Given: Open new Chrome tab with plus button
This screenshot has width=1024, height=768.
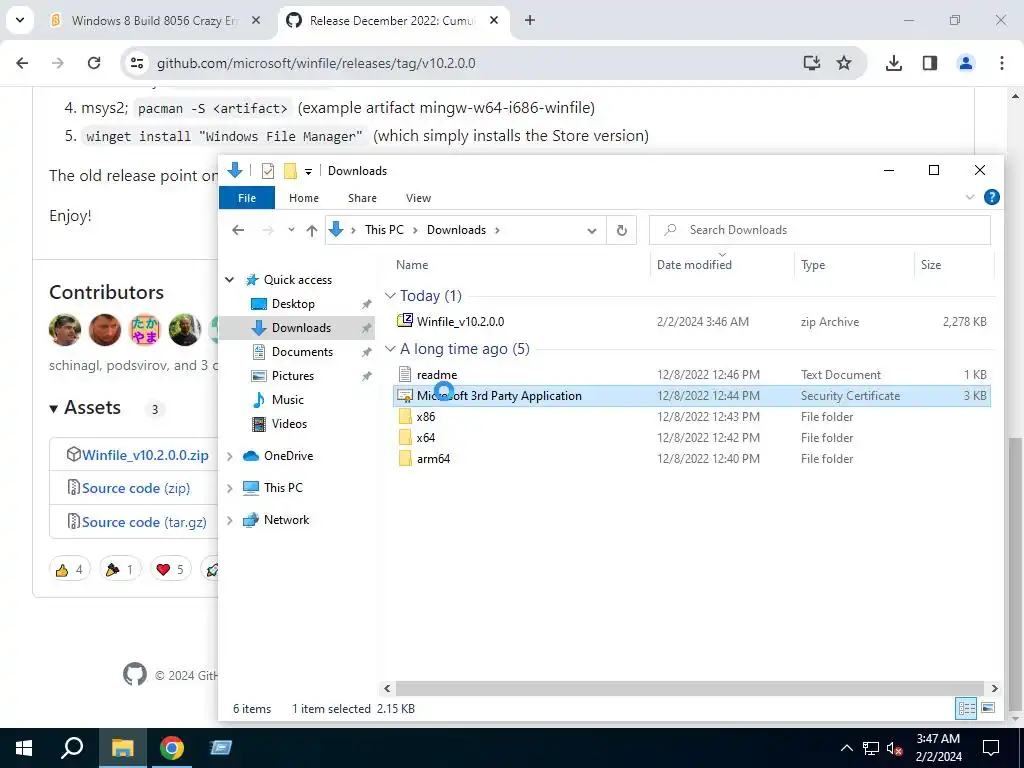Looking at the screenshot, I should click(530, 20).
